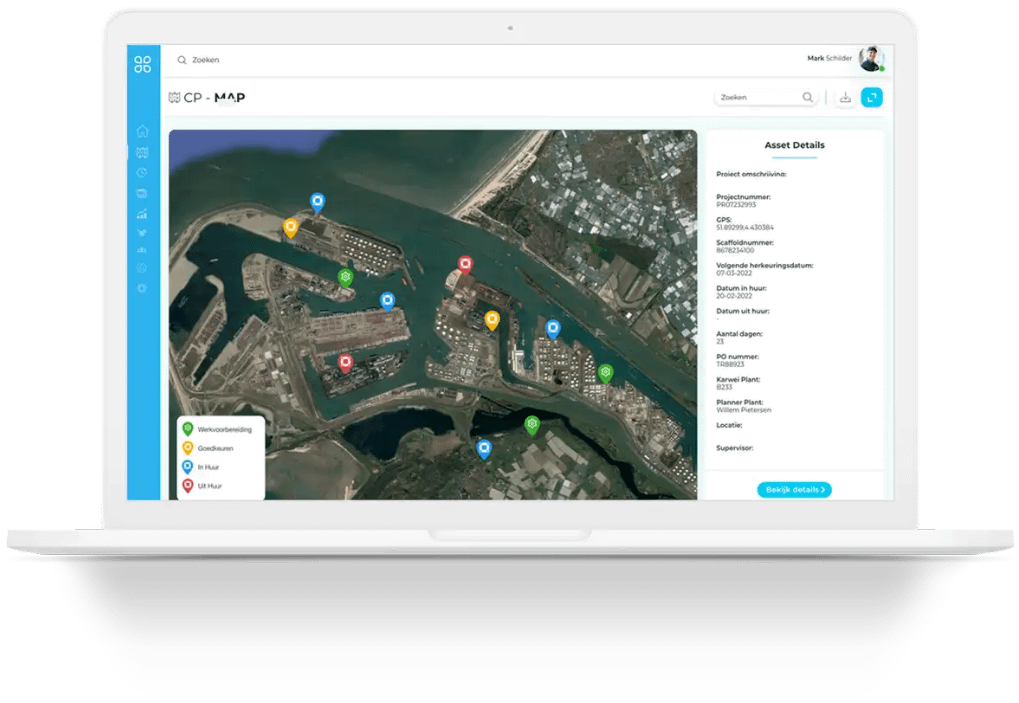Screen dimensions: 1019x703
Task: Click the blue fullscreen/expand icon above the map
Action: pyautogui.click(x=872, y=97)
